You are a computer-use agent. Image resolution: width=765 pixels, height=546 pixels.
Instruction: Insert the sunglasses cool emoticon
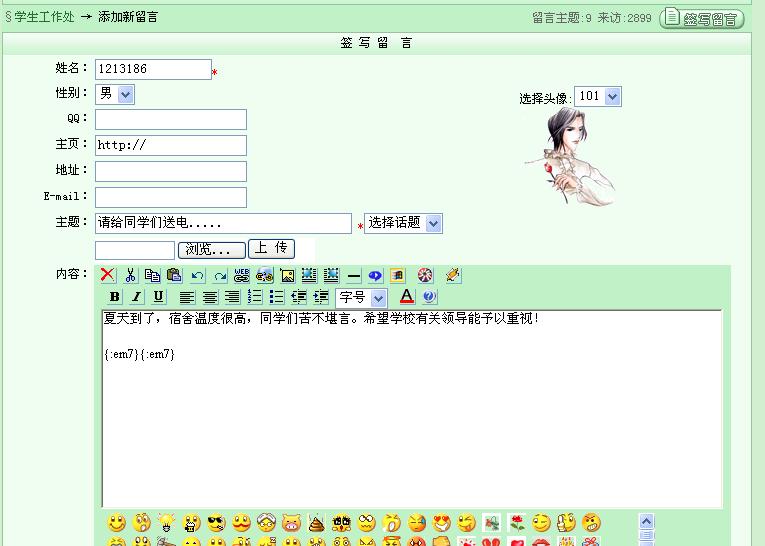[216, 523]
